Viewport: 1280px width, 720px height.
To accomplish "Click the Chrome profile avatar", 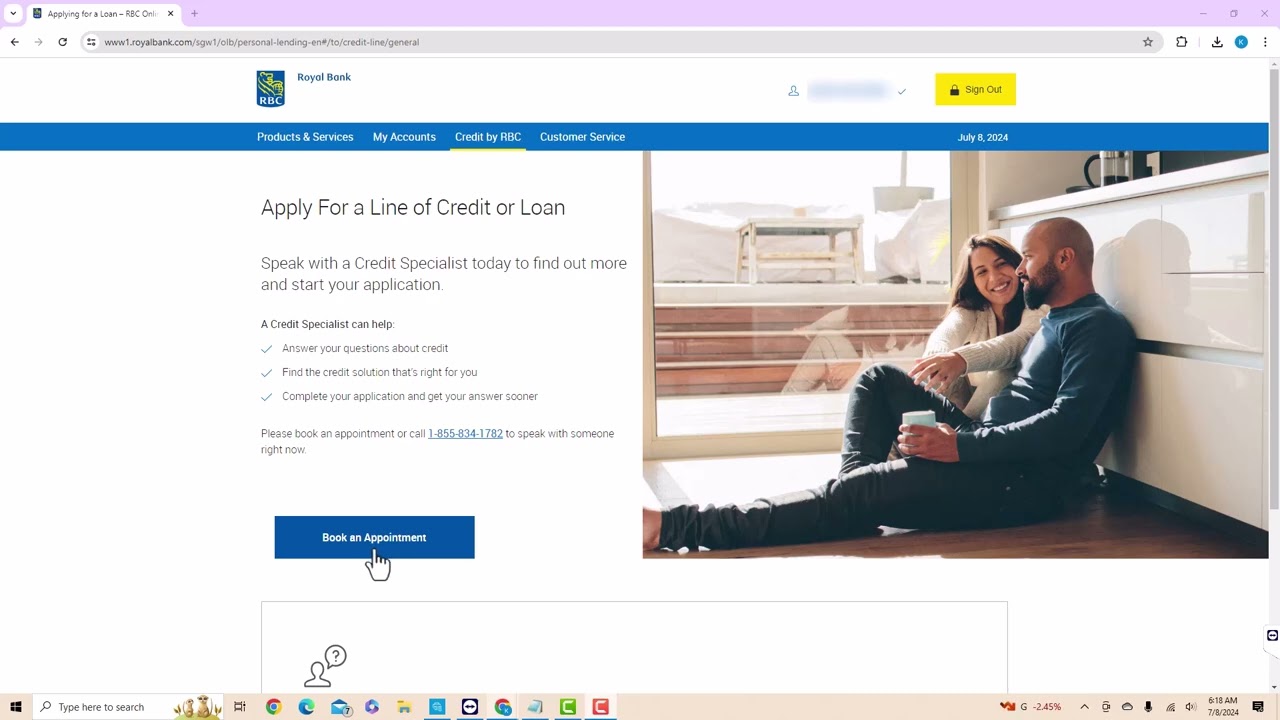I will [x=1241, y=42].
